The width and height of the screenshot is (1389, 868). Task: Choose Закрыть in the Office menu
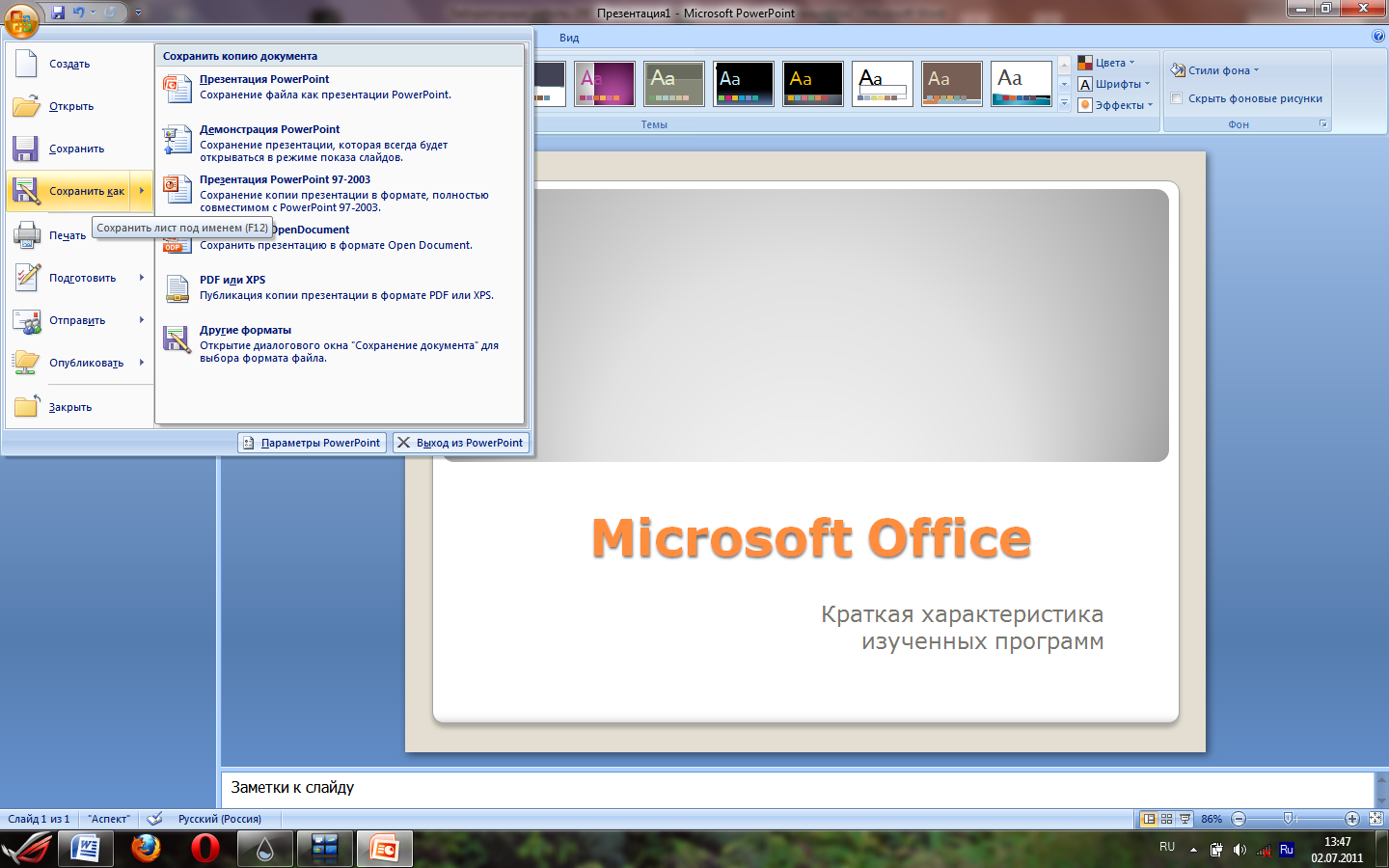79,407
